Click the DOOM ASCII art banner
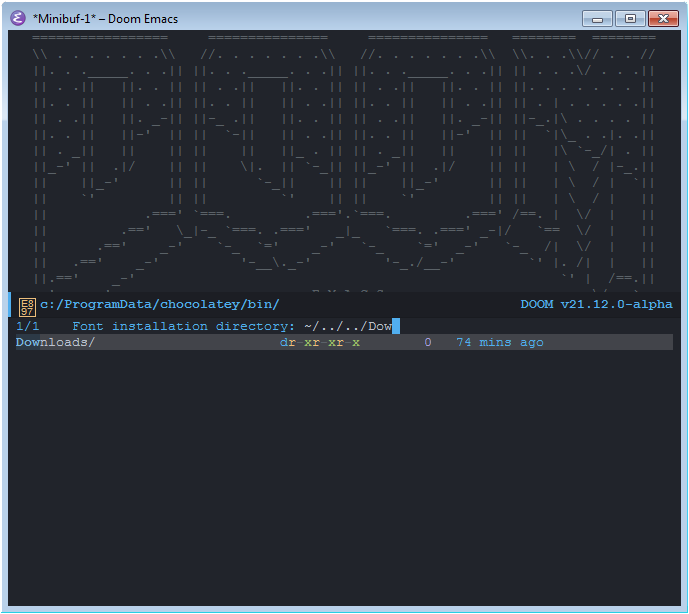The image size is (689, 614). click(x=344, y=161)
